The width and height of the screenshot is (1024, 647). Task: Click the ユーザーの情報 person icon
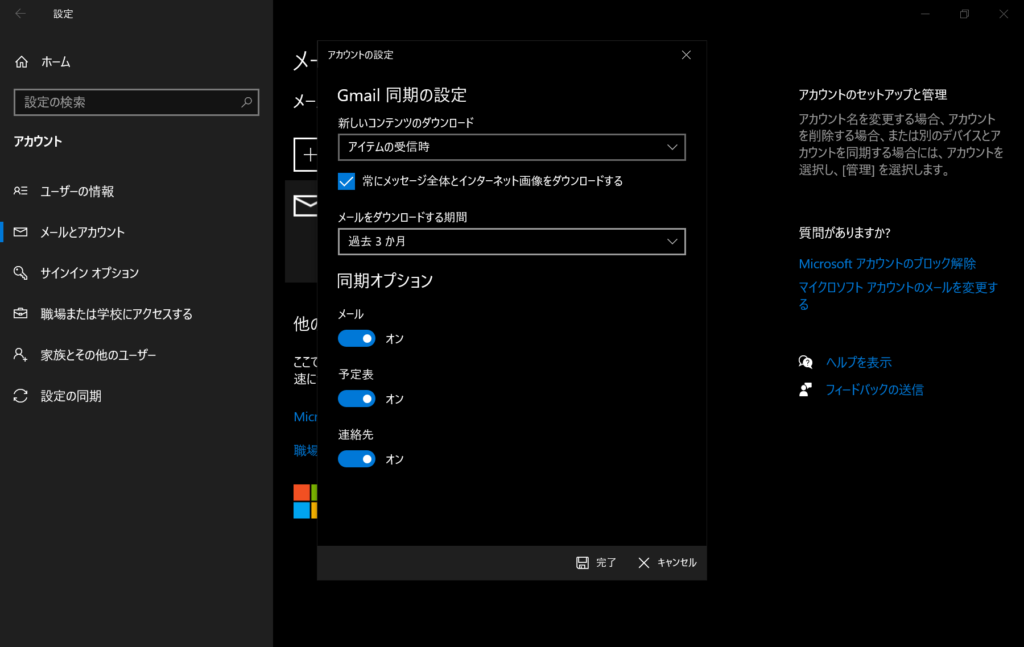[x=21, y=191]
